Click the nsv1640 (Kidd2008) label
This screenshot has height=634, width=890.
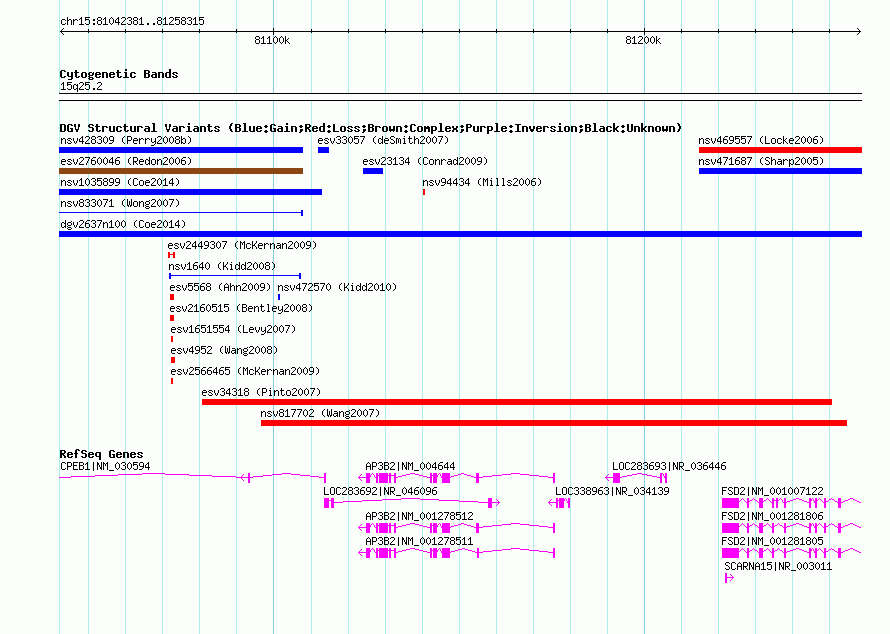[222, 266]
